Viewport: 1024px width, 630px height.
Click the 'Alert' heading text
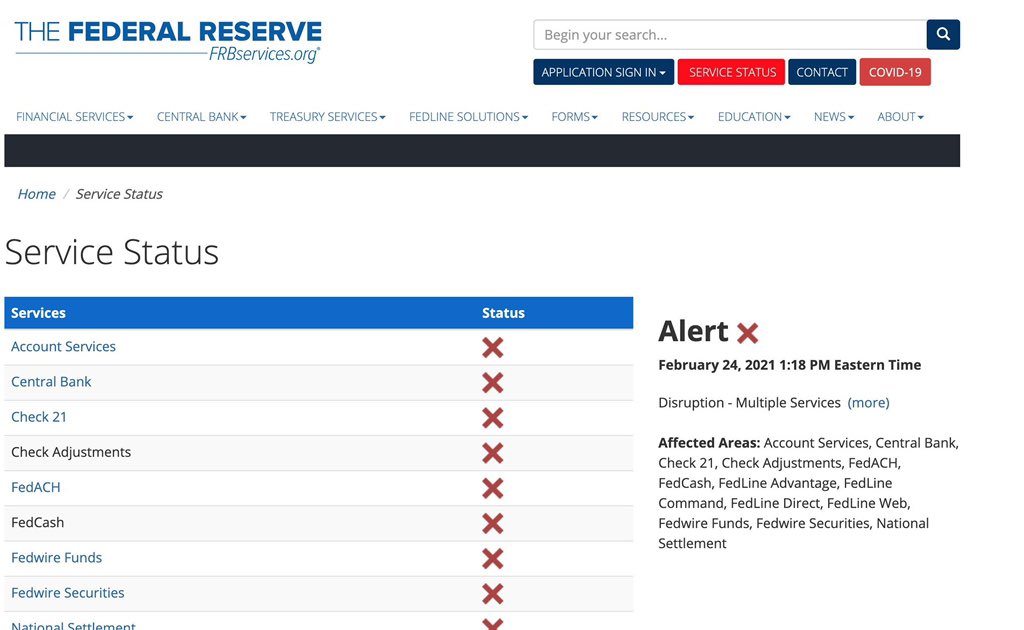[693, 331]
